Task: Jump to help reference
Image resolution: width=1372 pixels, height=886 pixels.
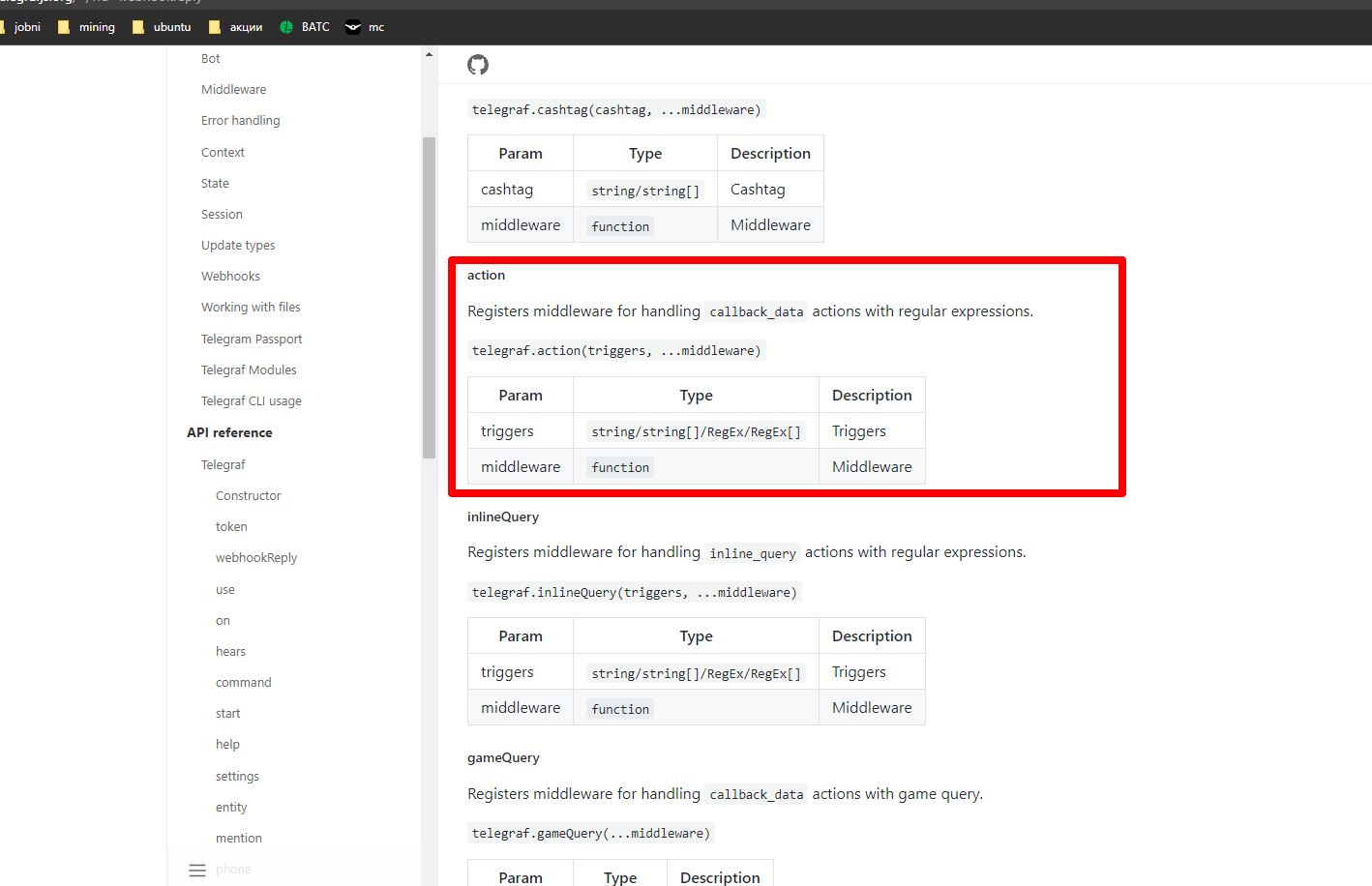Action: click(227, 745)
